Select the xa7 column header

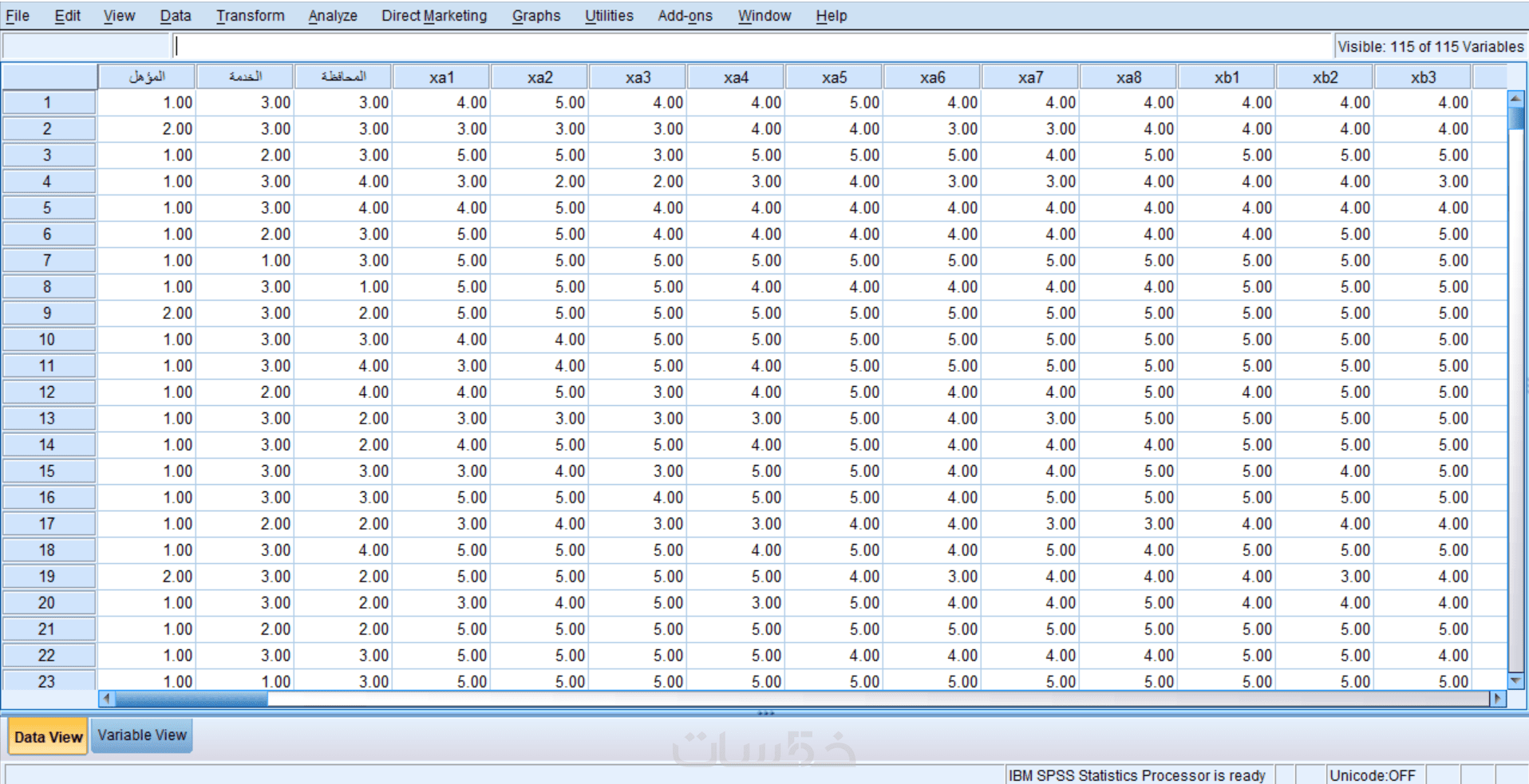click(x=1030, y=77)
